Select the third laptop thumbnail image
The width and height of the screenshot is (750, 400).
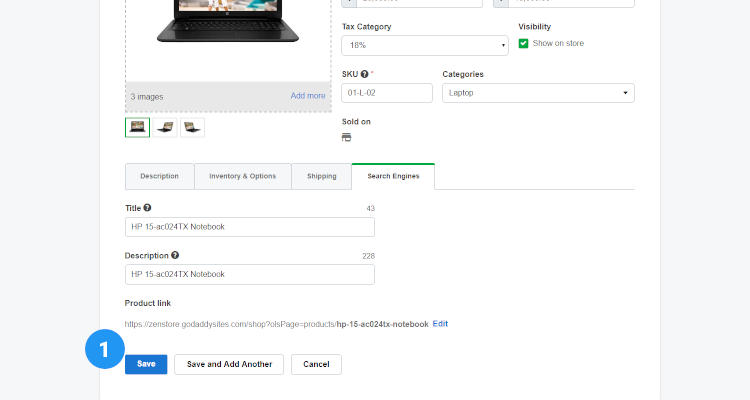coord(192,127)
